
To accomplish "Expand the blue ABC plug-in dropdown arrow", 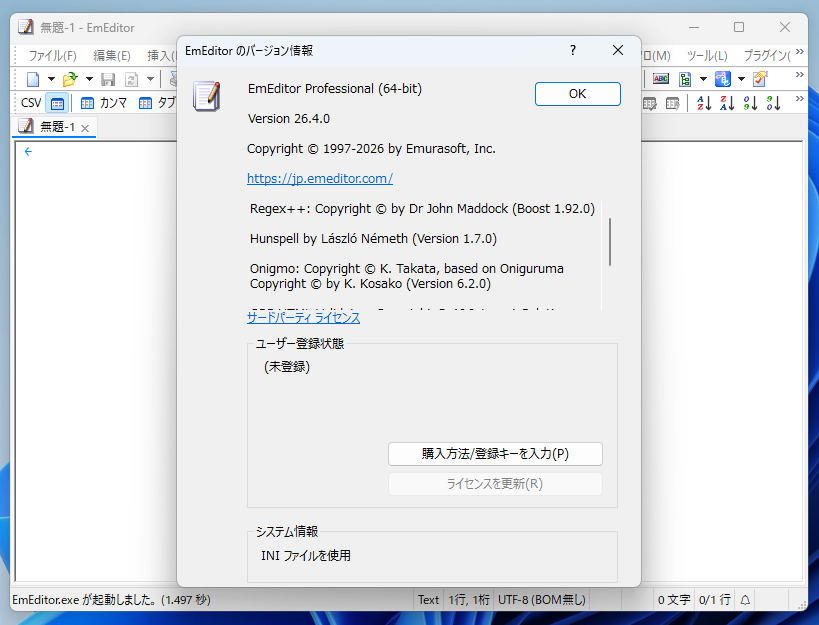I will click(741, 79).
